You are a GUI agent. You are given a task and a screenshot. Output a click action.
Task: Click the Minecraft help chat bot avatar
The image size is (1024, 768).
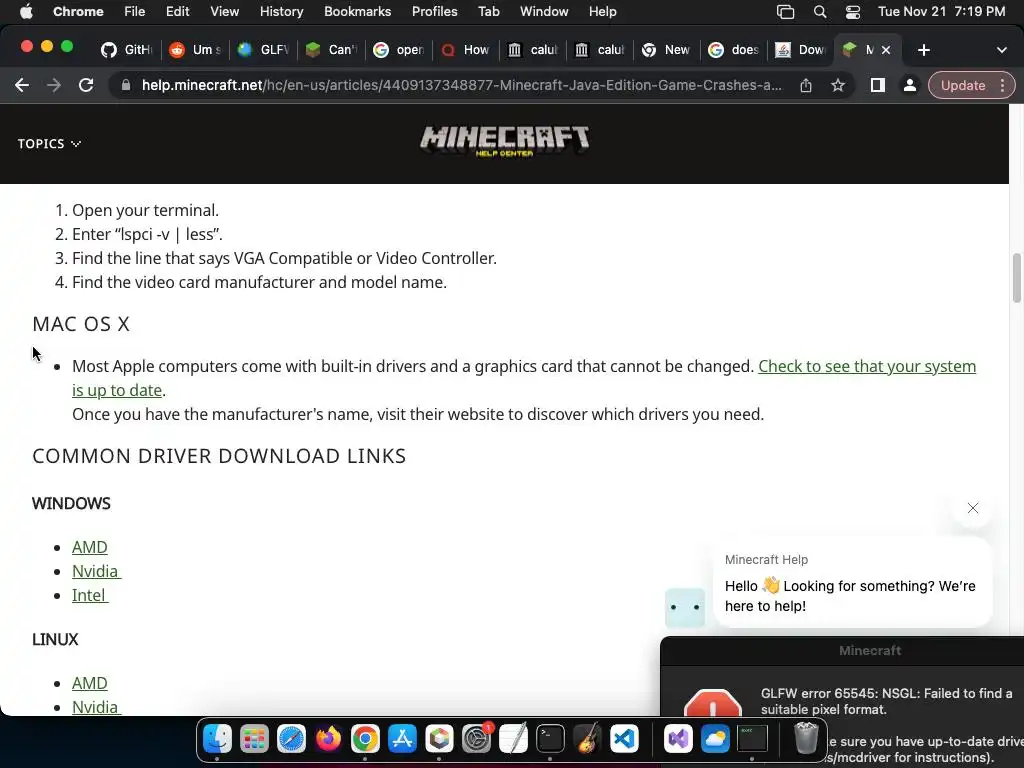(x=685, y=607)
